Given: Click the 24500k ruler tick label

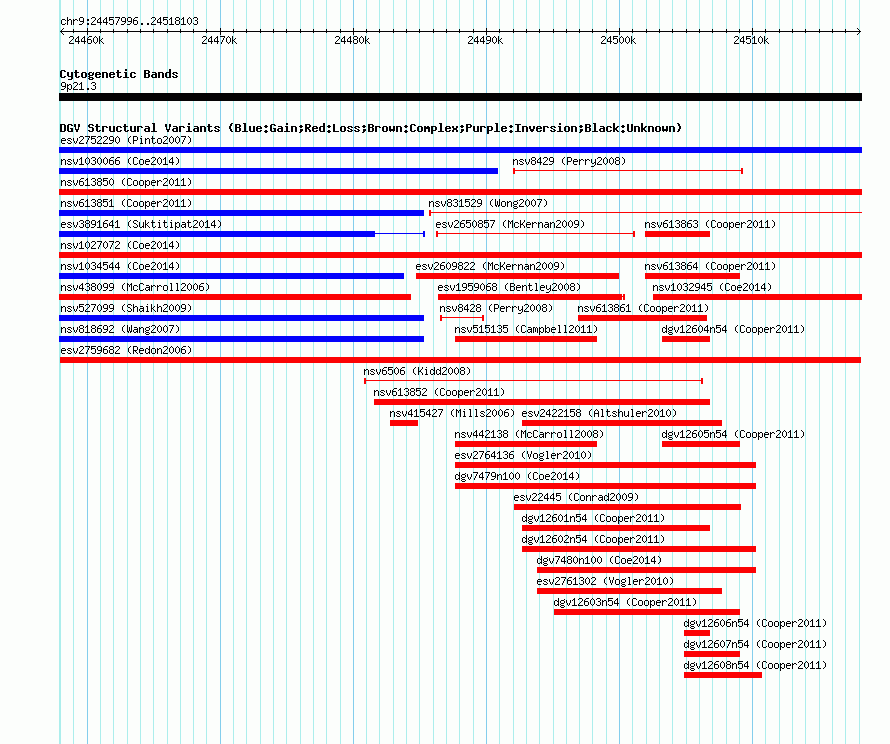Looking at the screenshot, I should pyautogui.click(x=618, y=40).
